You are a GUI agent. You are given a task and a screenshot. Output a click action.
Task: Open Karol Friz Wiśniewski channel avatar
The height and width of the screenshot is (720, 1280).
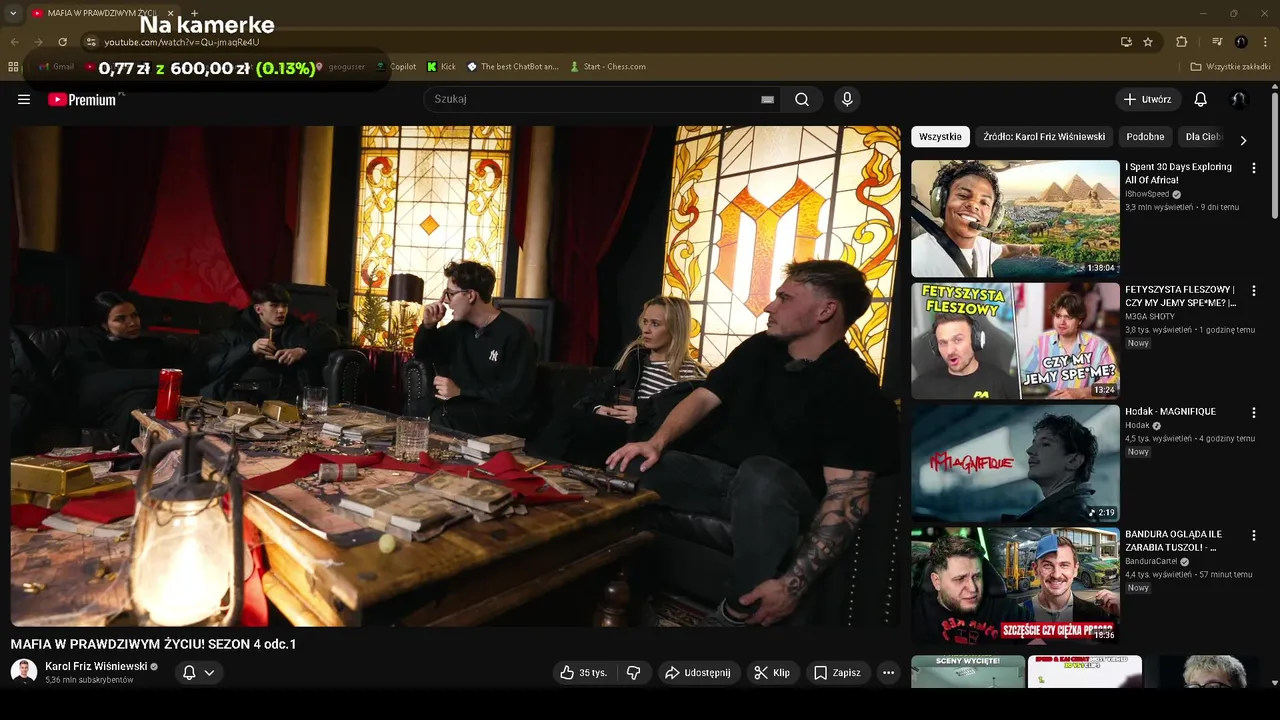coord(24,672)
